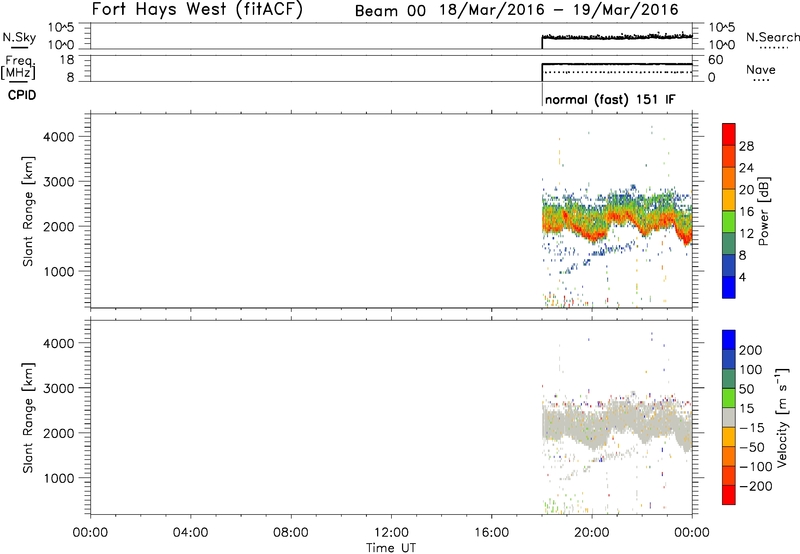Click the 'Slant Range [km]' label of the power panel

(28, 211)
